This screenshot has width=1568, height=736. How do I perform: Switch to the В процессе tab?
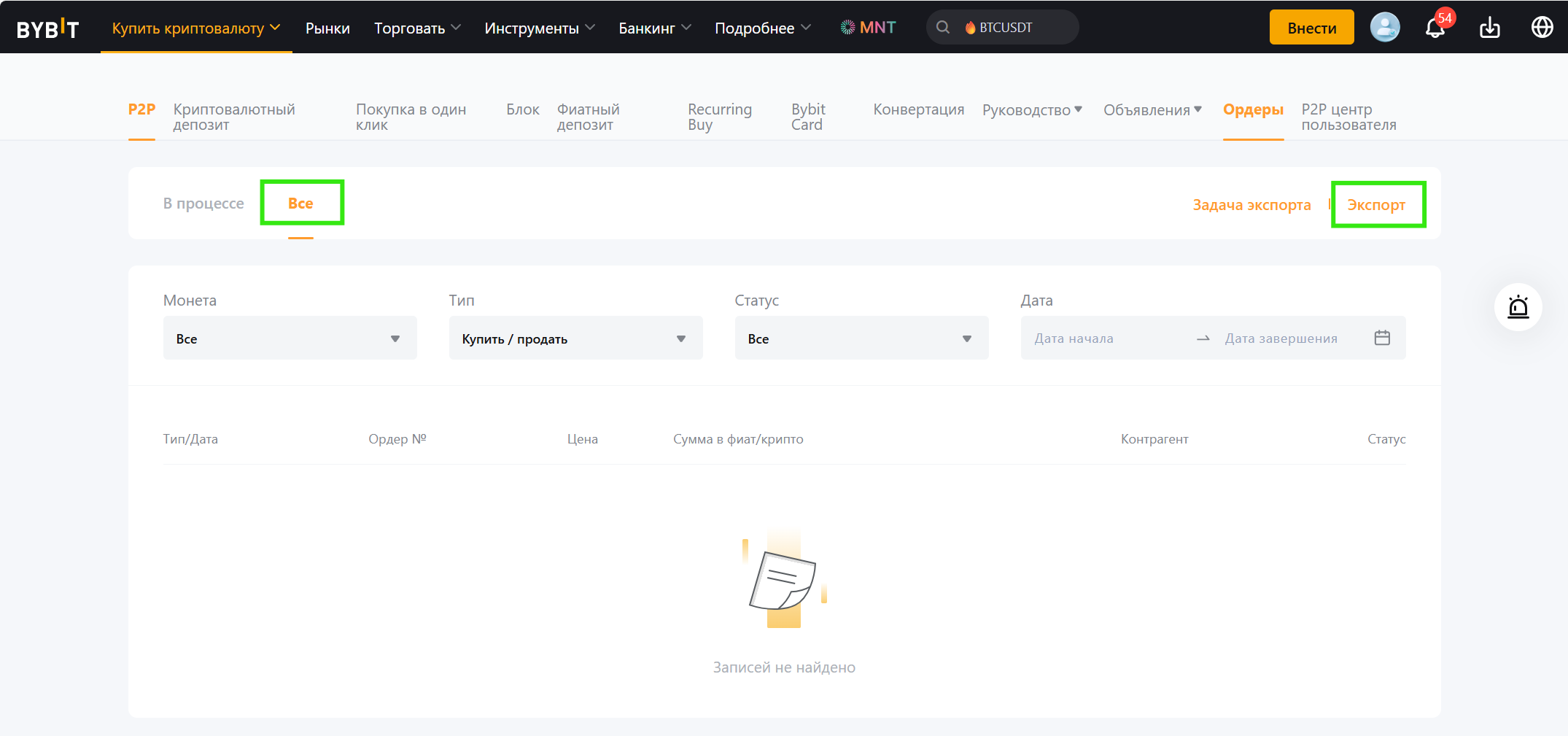click(203, 204)
